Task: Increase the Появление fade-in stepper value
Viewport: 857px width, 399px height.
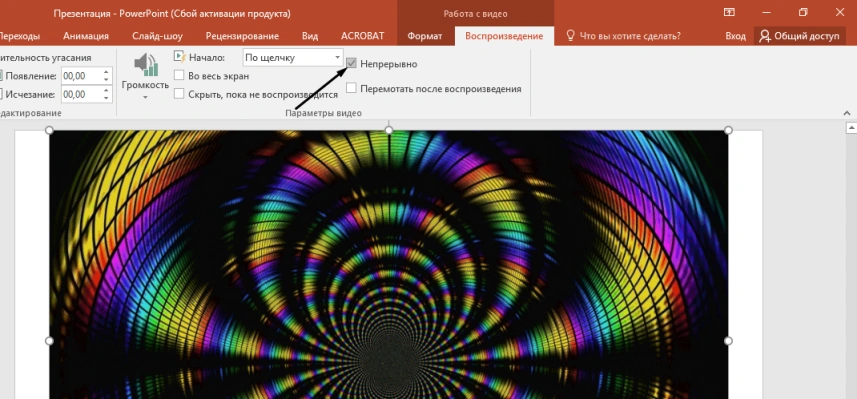Action: click(107, 72)
